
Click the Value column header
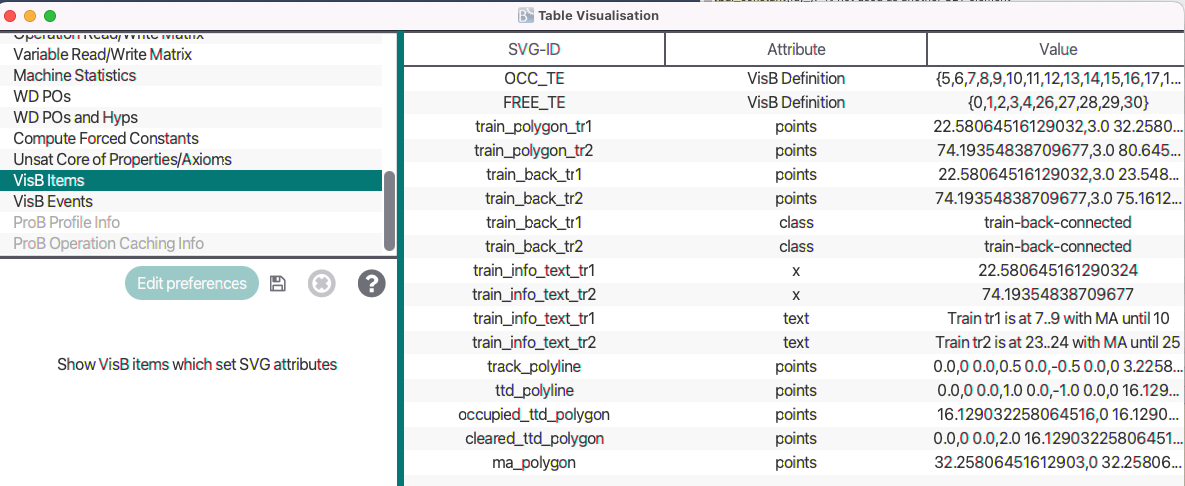point(1057,49)
